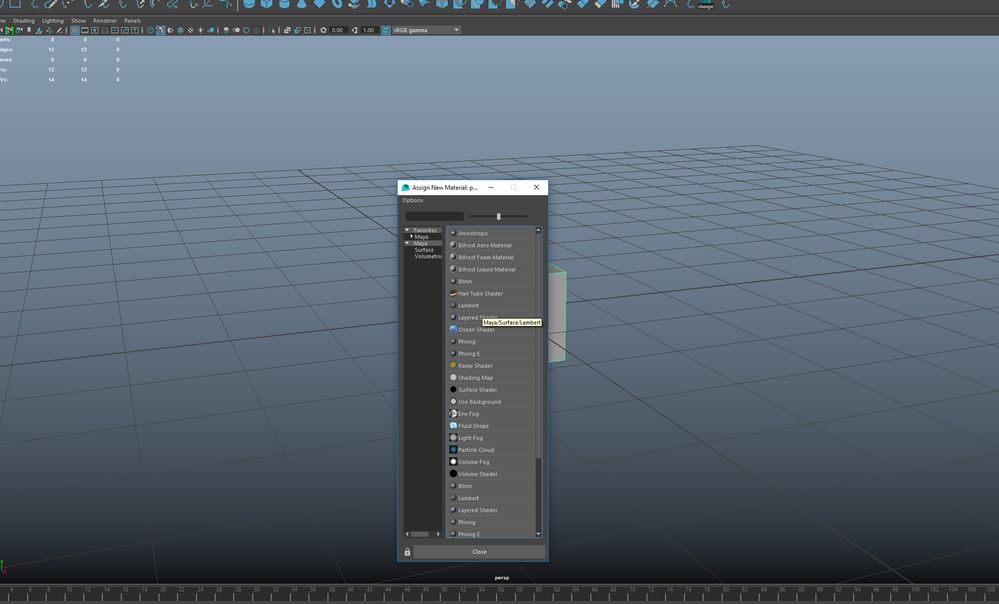Select the Ocean Shader material icon
The height and width of the screenshot is (604, 999).
(453, 329)
